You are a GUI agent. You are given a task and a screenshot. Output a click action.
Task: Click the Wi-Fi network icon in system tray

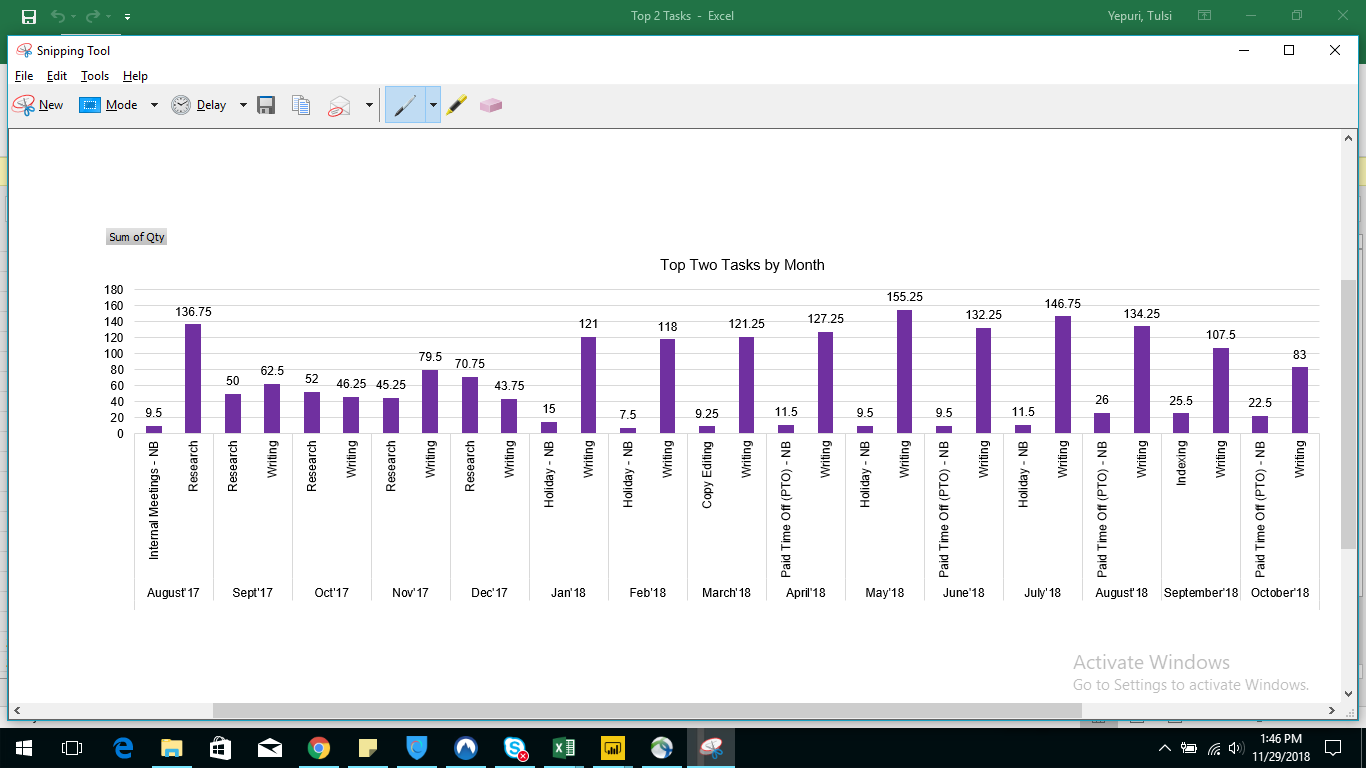1213,748
